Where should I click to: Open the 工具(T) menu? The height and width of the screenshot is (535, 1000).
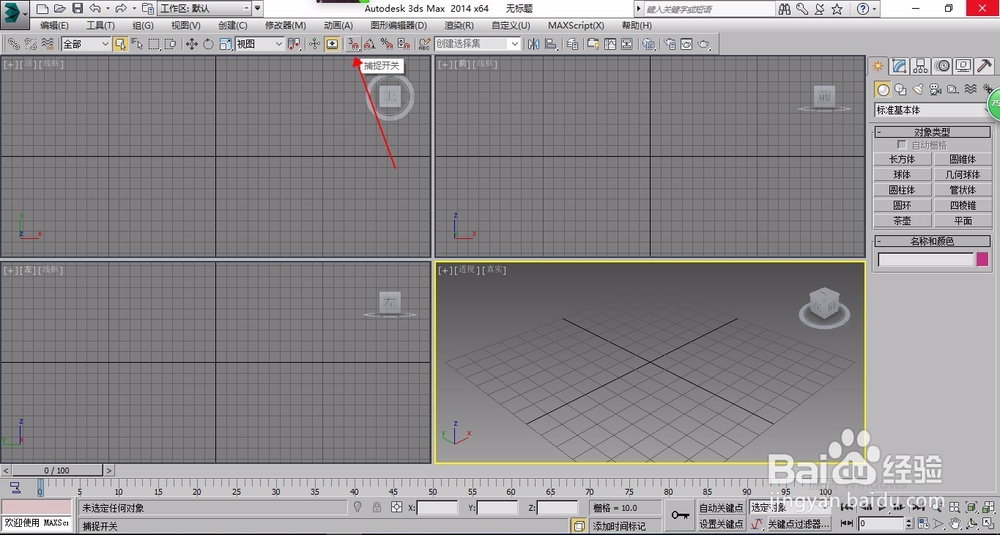(x=101, y=26)
